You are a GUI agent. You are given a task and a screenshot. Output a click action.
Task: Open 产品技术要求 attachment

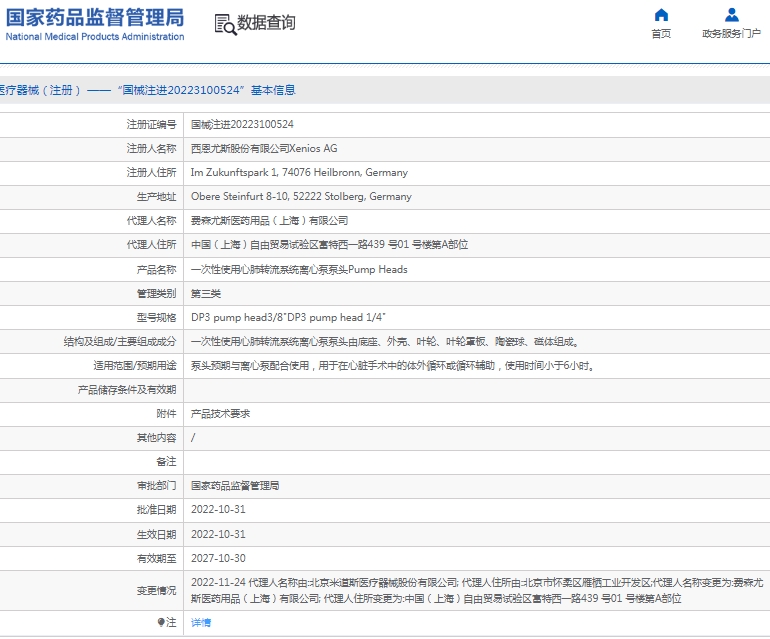[x=220, y=414]
